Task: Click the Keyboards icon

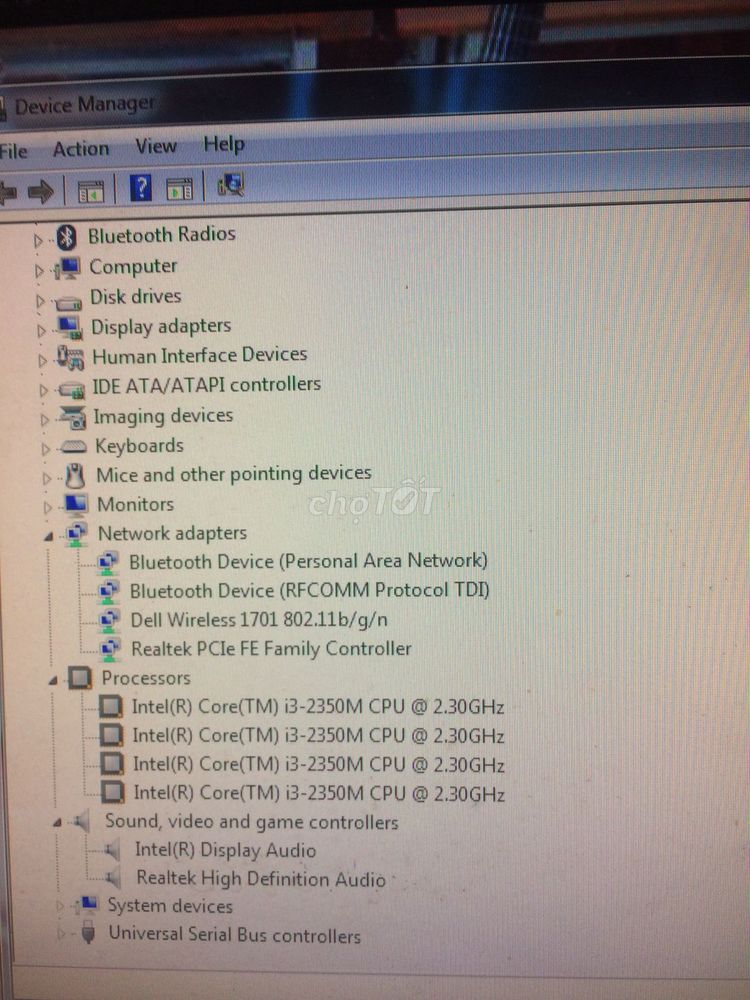Action: (x=73, y=448)
